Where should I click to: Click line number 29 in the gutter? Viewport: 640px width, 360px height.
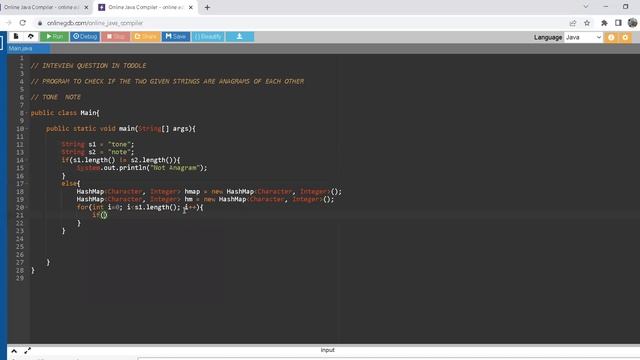coord(20,278)
